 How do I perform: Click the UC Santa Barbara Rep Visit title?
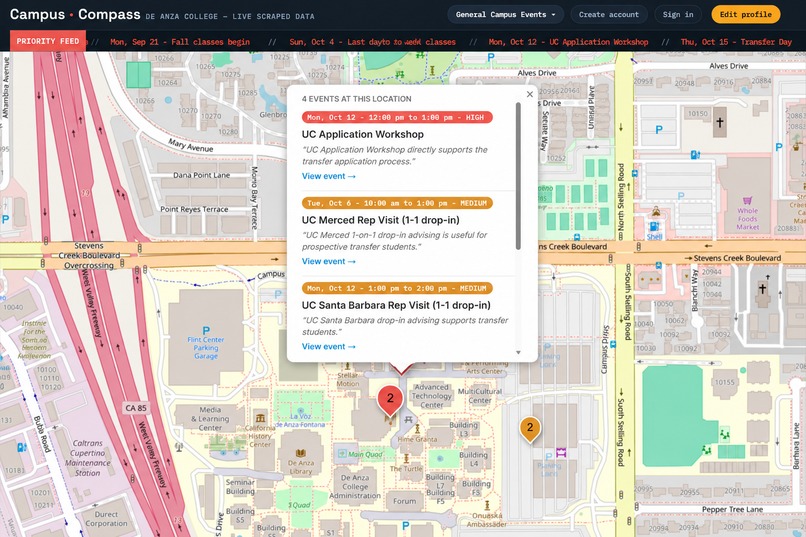point(396,305)
